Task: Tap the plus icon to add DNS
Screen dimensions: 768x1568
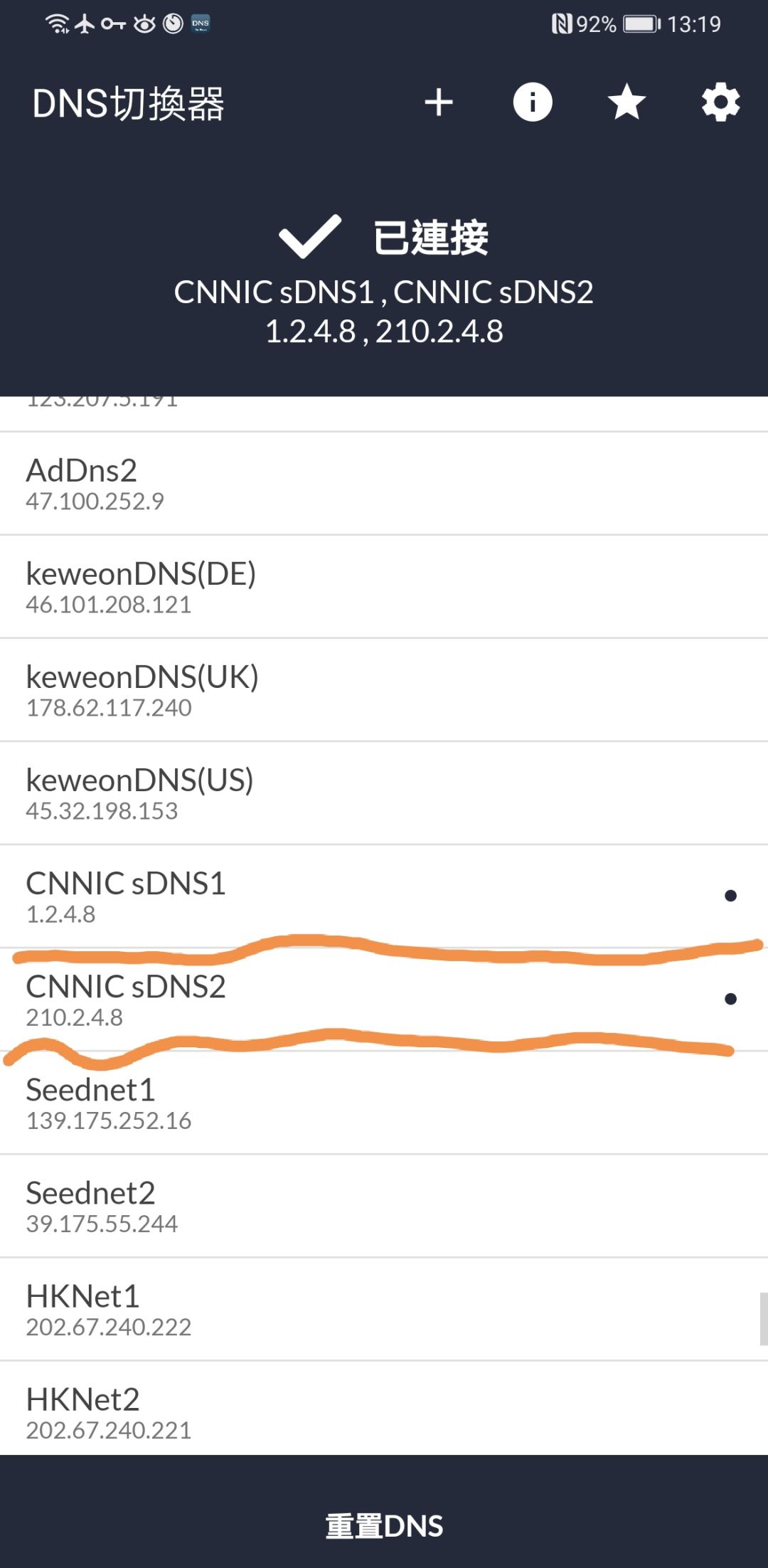Action: pyautogui.click(x=439, y=102)
